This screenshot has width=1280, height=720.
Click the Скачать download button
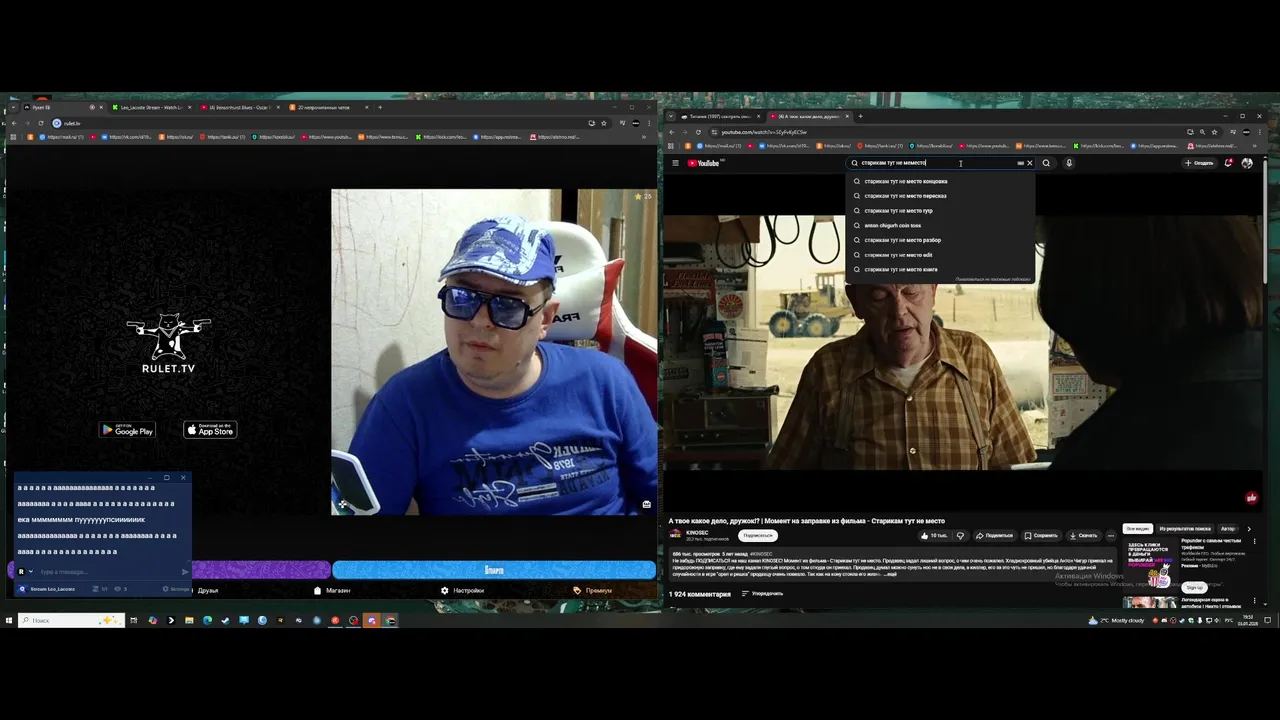pos(1083,535)
